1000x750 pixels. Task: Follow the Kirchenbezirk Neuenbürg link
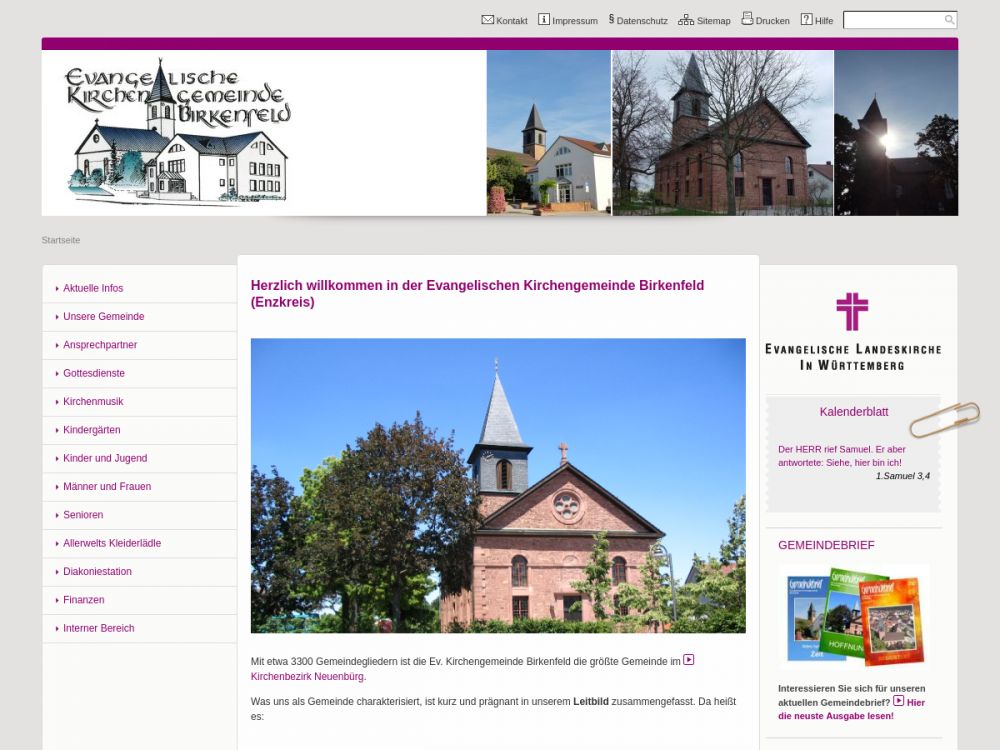tap(307, 677)
